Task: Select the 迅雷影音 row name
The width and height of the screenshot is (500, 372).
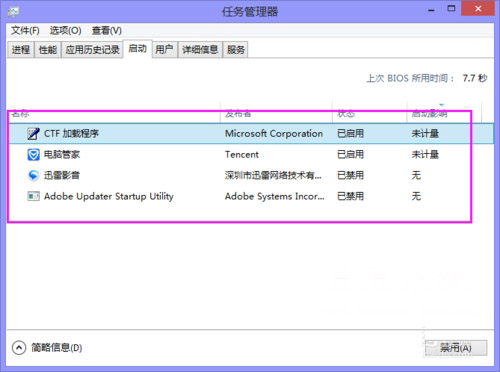Action: pos(62,175)
